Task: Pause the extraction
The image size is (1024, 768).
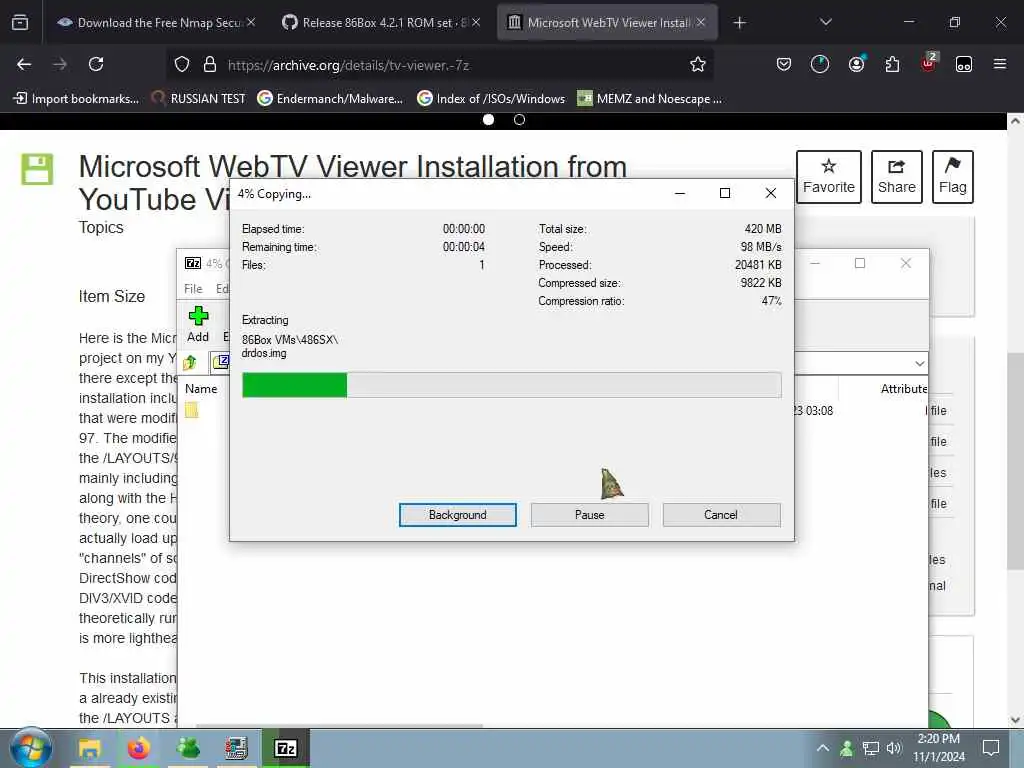Action: [x=589, y=515]
